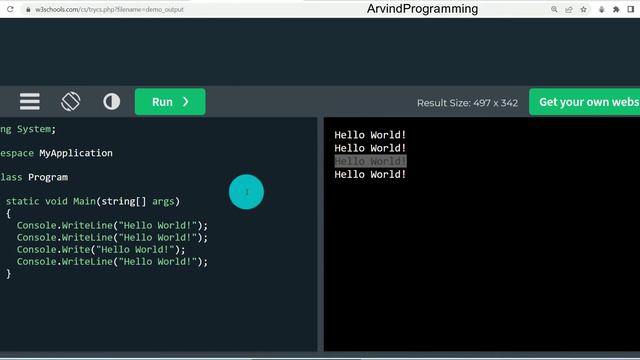The width and height of the screenshot is (640, 360).
Task: Click the highlighted Hello World! output line
Action: (370, 161)
